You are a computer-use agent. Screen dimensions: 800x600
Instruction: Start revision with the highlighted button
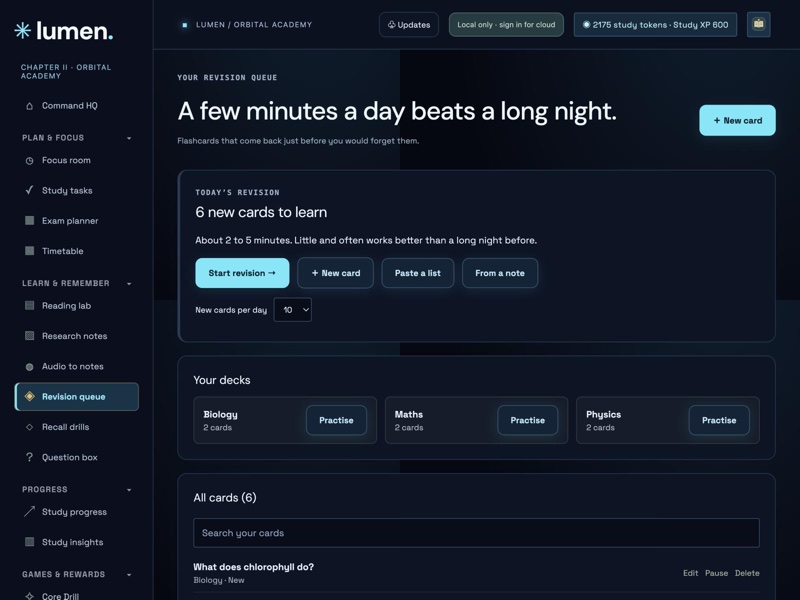pos(242,273)
